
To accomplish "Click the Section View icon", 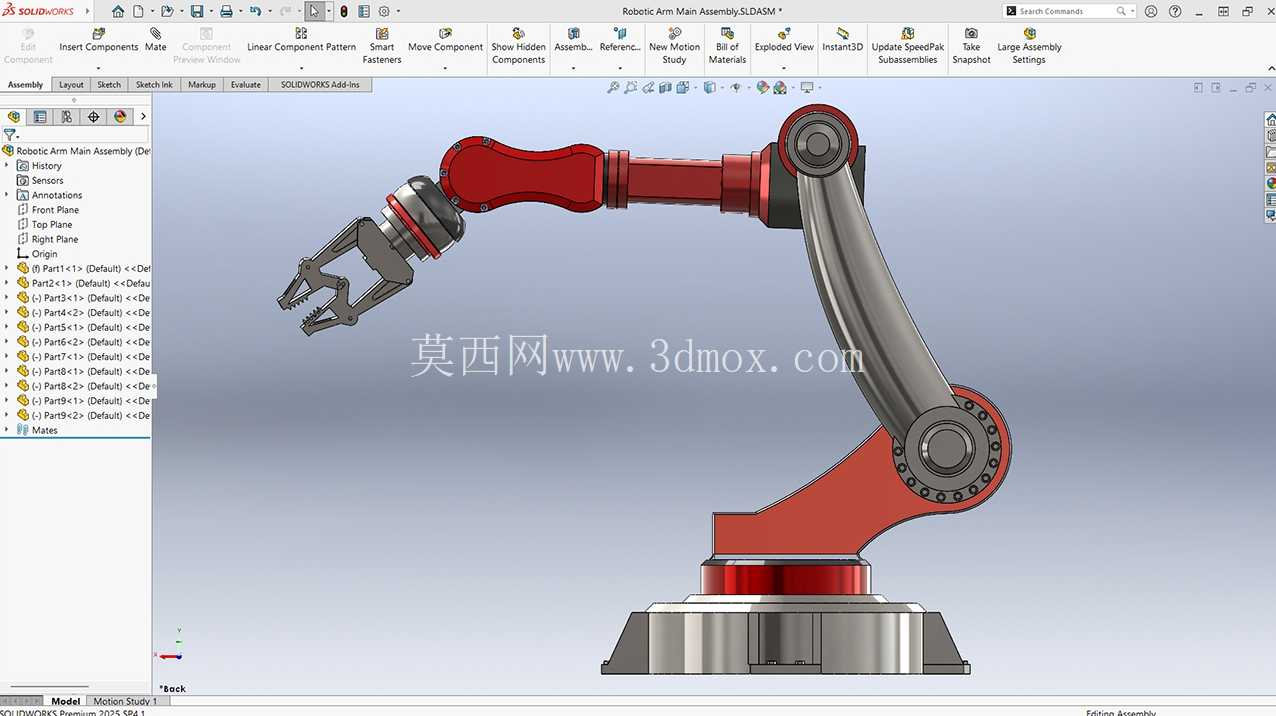I will (666, 88).
